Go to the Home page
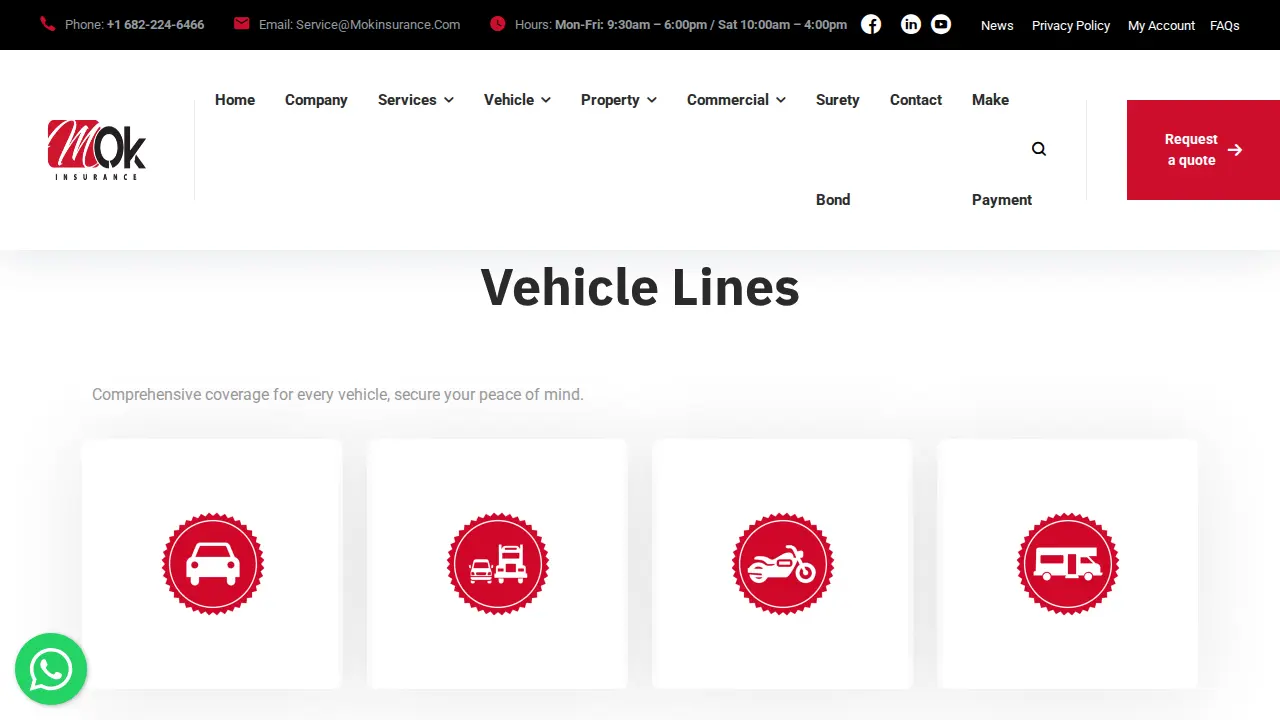 235,100
